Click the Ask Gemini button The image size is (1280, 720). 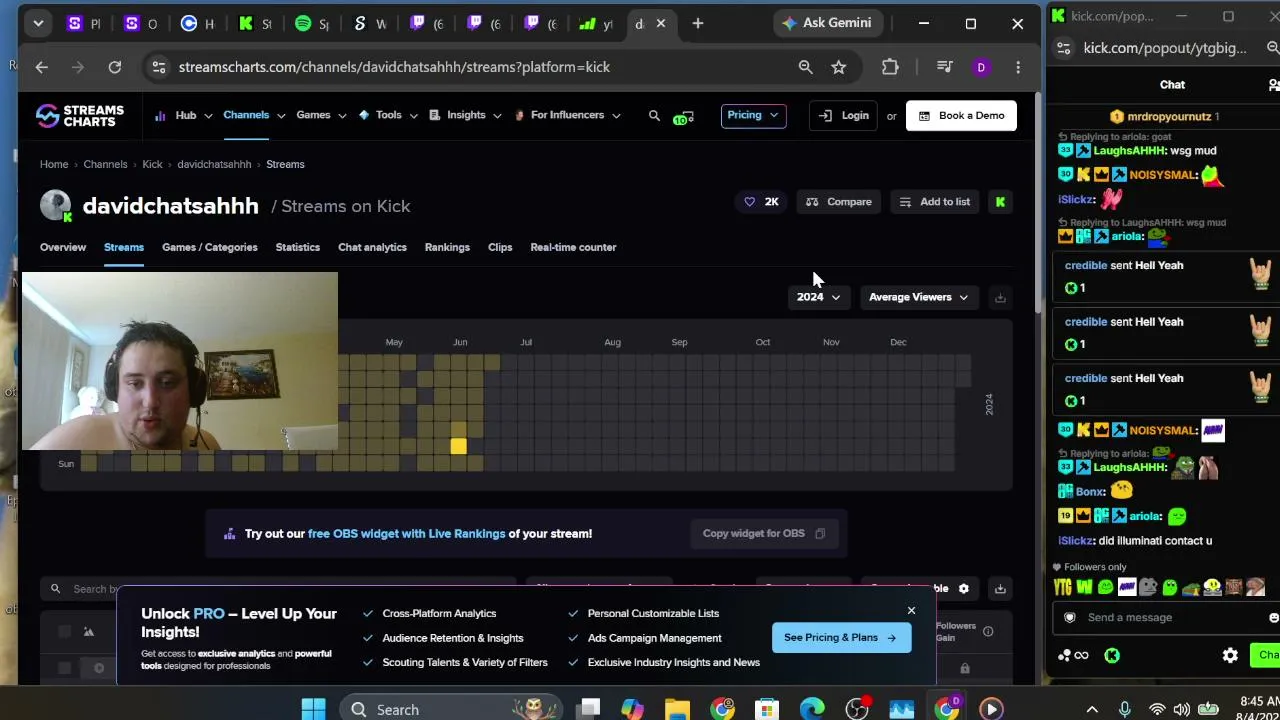[827, 23]
